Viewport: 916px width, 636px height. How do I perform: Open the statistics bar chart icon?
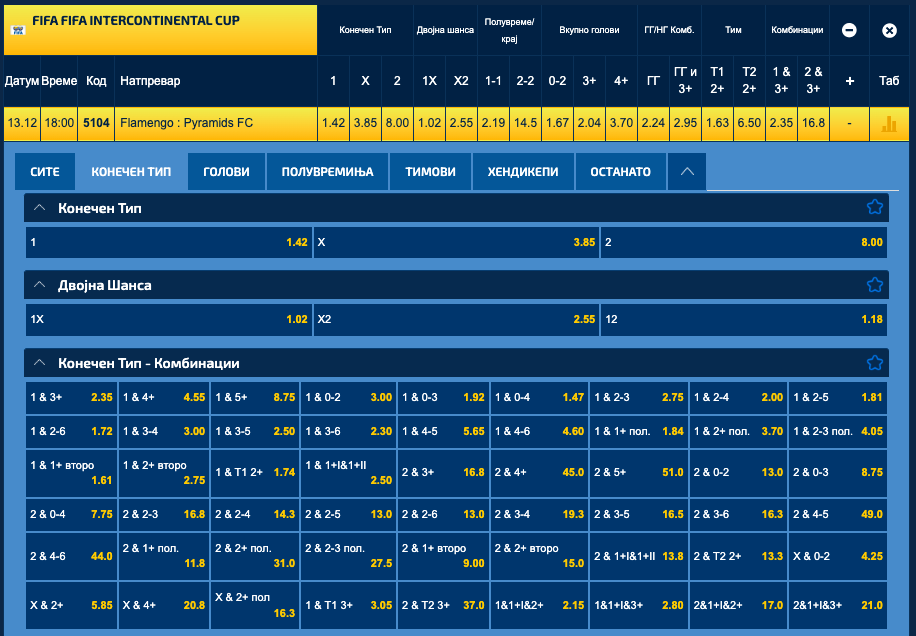point(888,124)
